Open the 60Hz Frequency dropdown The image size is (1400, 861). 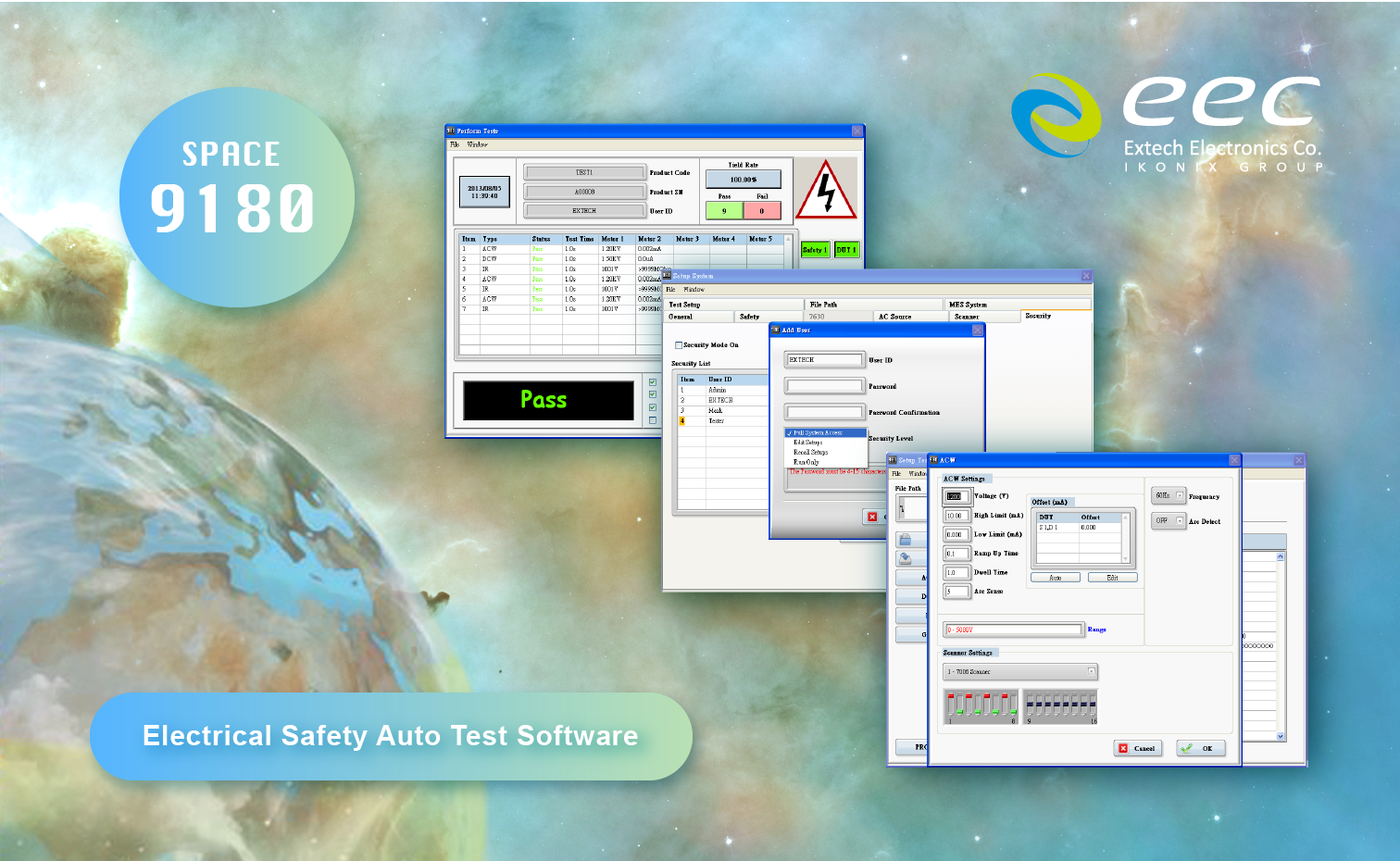[1169, 496]
